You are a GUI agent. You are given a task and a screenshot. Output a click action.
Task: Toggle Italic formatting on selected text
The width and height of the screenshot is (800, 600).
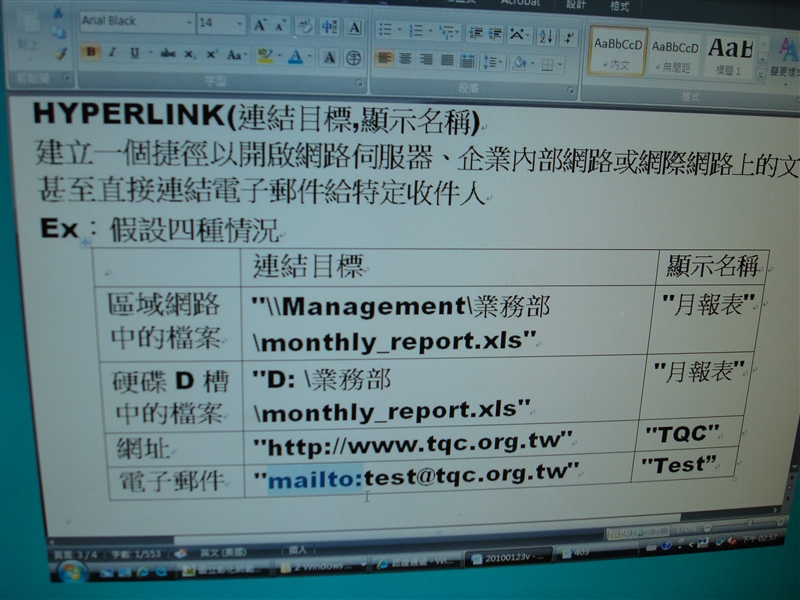pyautogui.click(x=113, y=52)
